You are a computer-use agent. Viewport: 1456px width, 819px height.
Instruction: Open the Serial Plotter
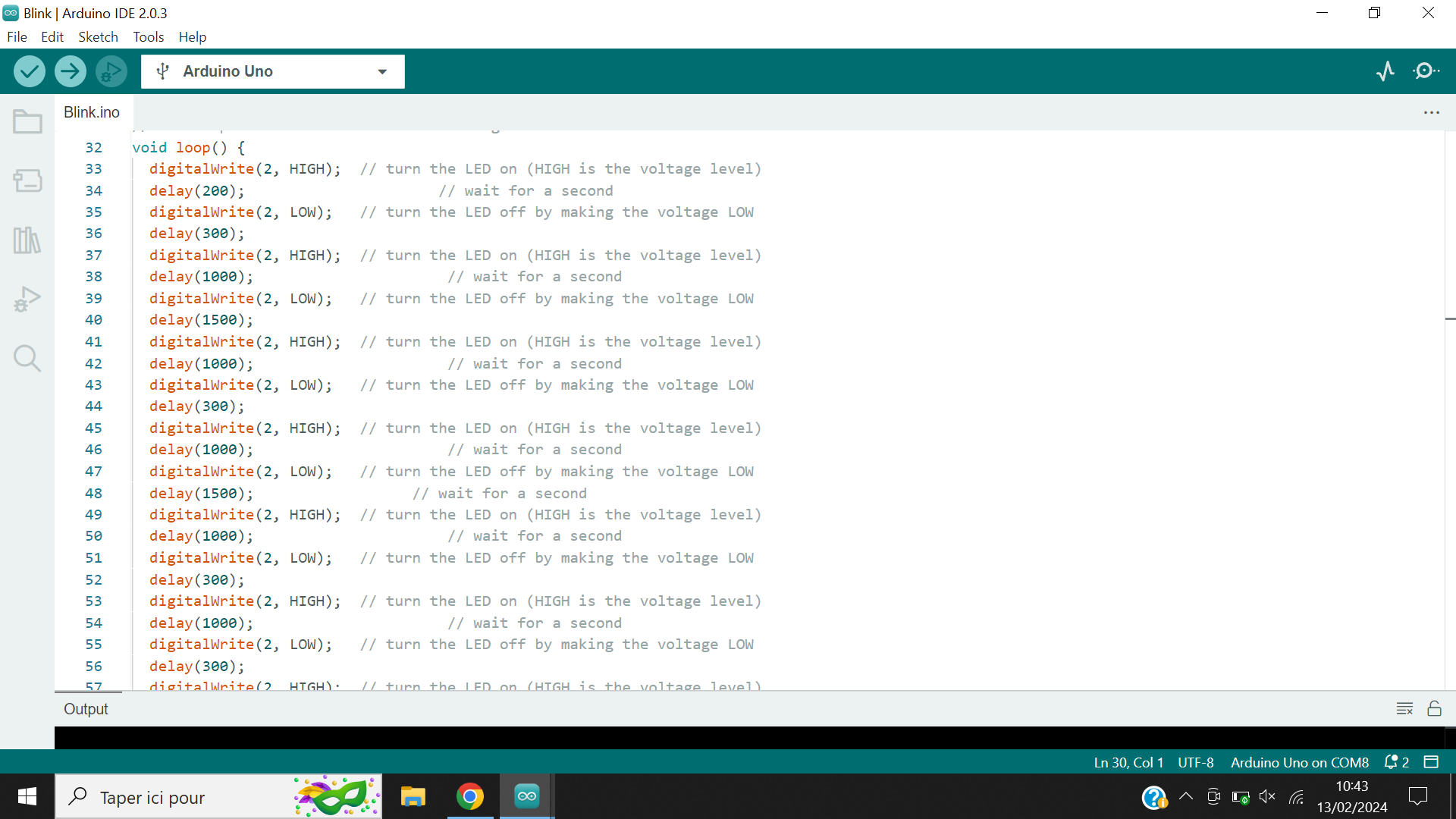pos(1385,71)
